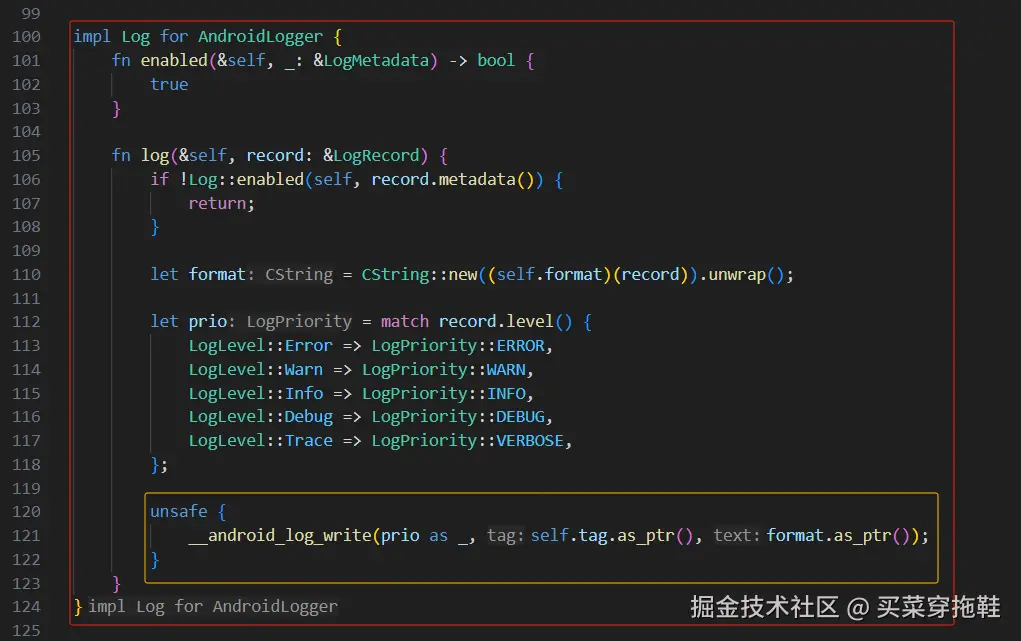Screen dimensions: 1021x641
Task: Click record.level() on line 112
Action: pyautogui.click(x=505, y=322)
